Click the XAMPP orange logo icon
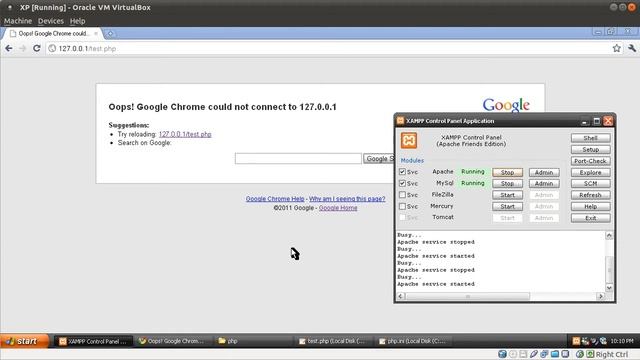This screenshot has width=640, height=360. coord(409,140)
